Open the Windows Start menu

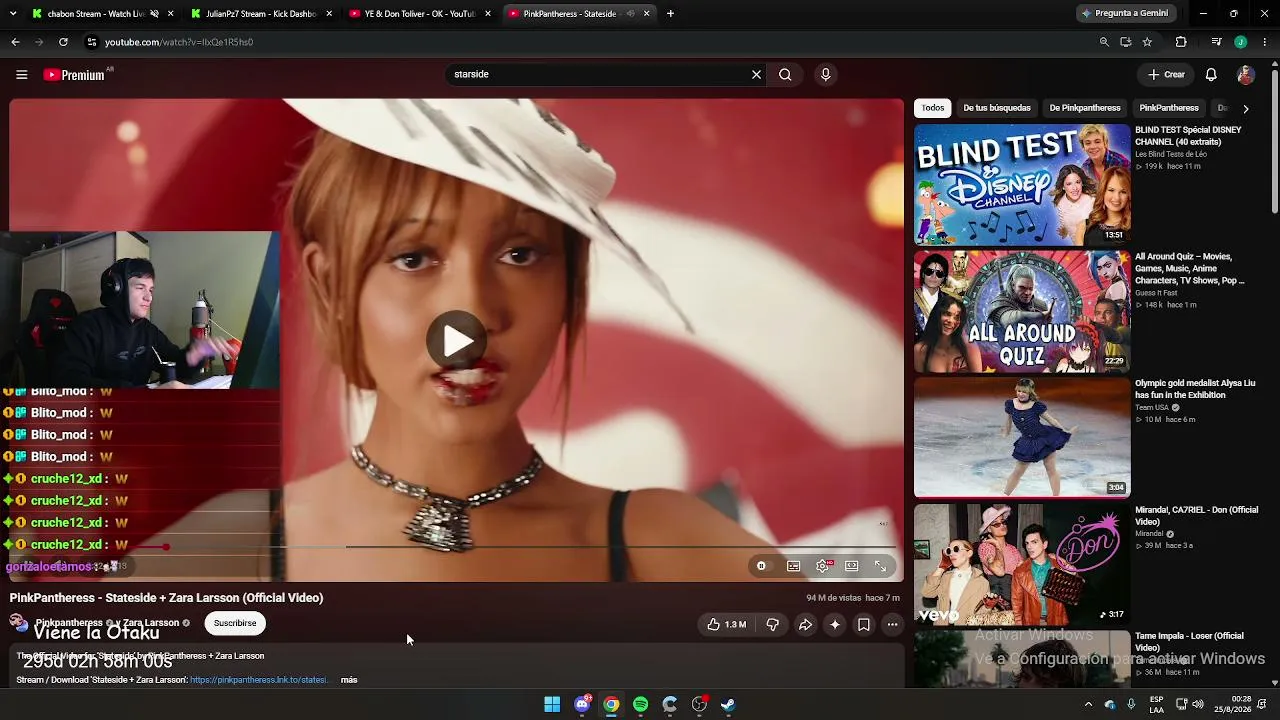click(x=552, y=704)
